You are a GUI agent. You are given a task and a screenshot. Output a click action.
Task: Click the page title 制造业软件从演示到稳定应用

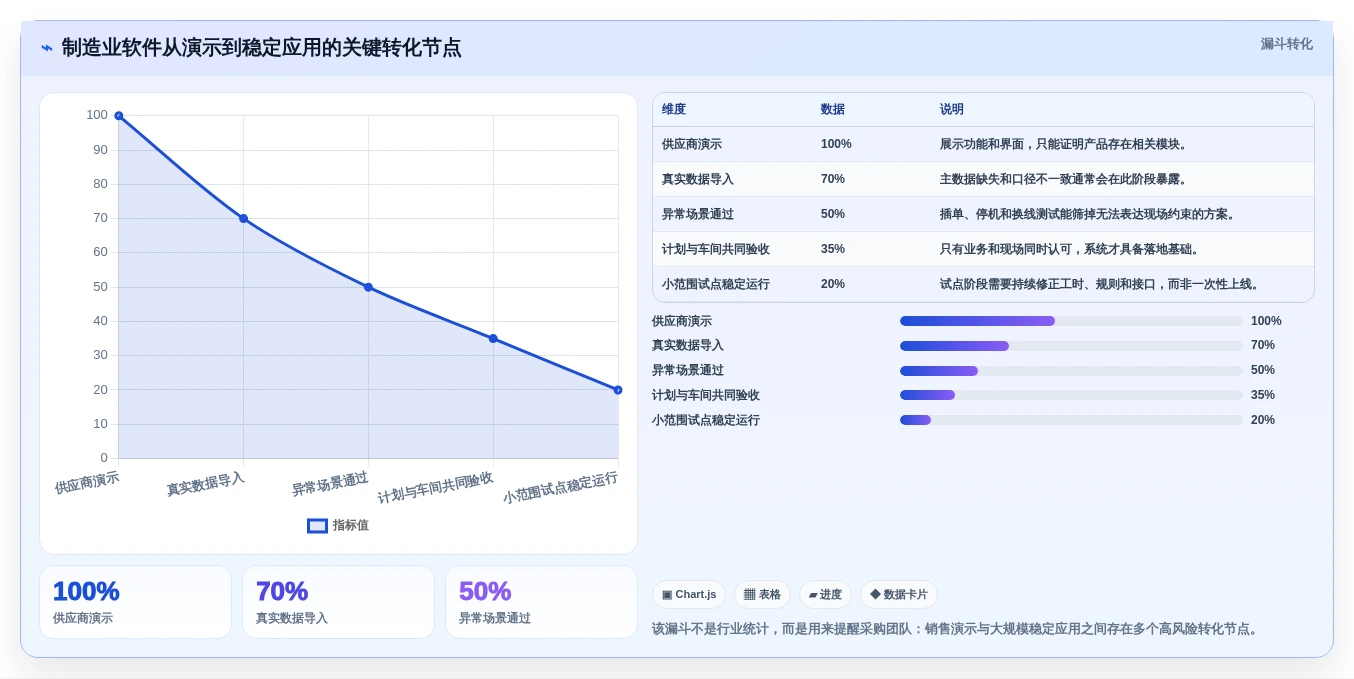(261, 48)
